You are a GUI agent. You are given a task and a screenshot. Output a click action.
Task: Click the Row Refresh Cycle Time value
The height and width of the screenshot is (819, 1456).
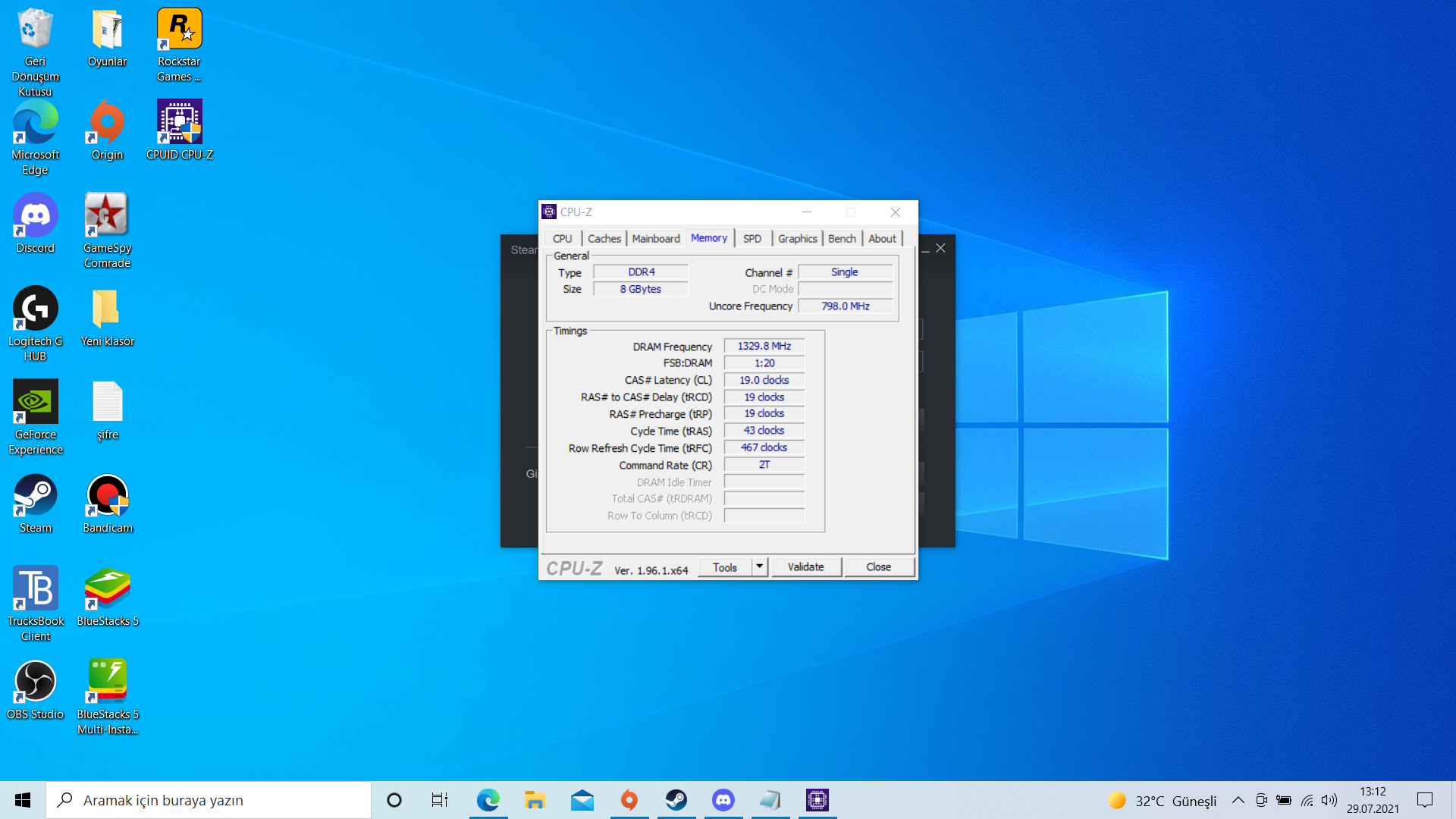(764, 448)
